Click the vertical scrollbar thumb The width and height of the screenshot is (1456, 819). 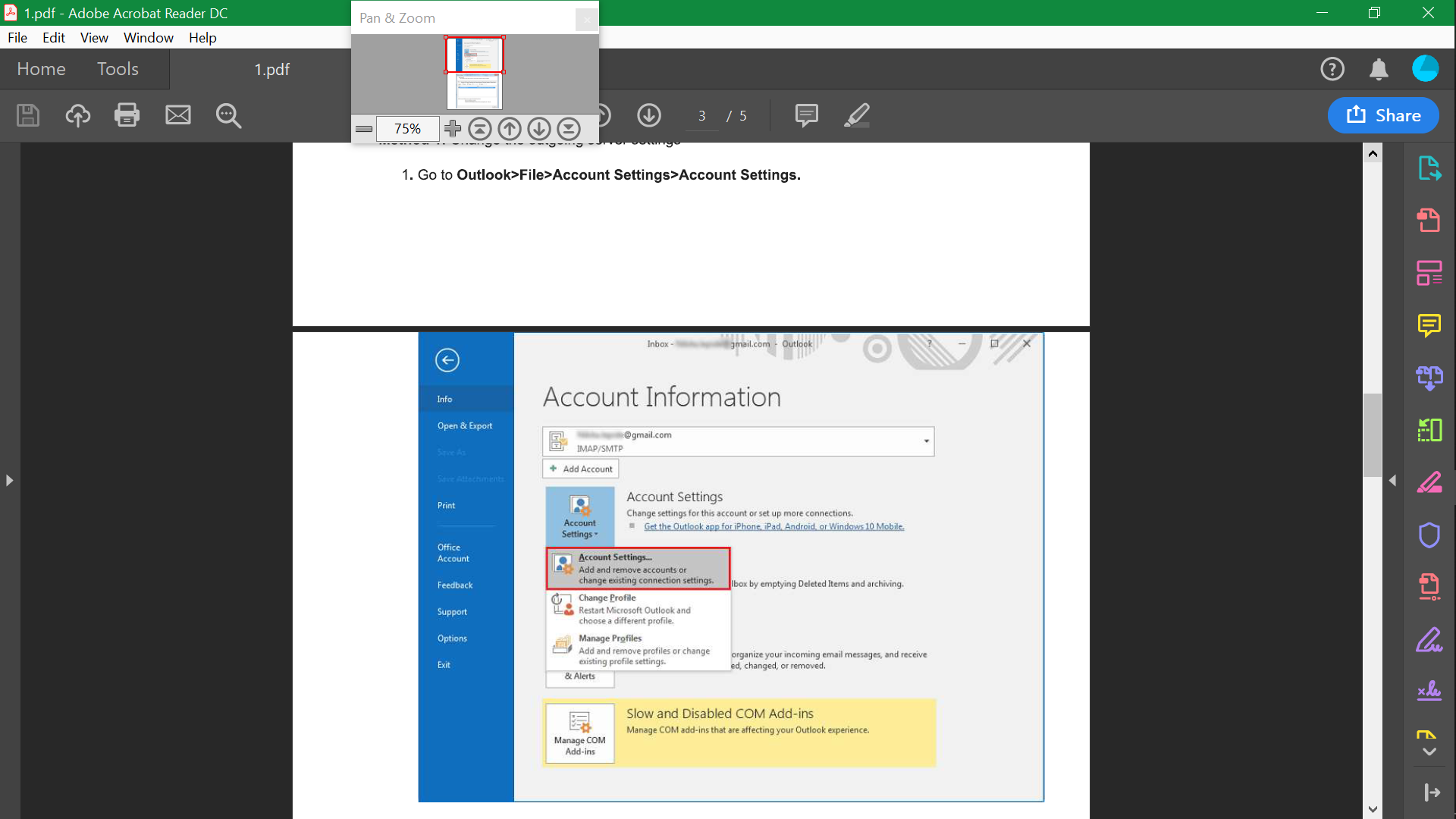coord(1373,435)
